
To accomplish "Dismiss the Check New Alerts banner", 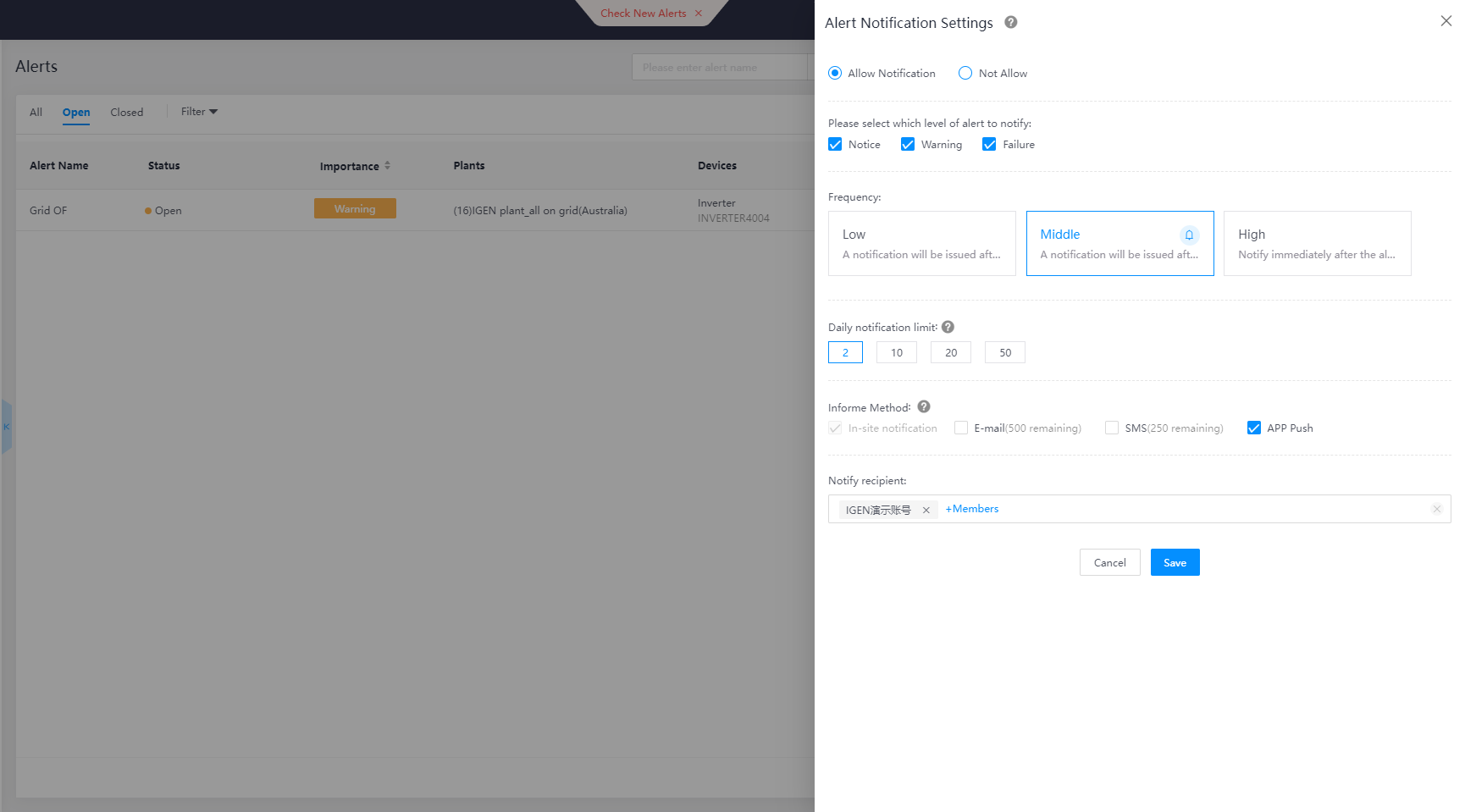I will pos(699,14).
